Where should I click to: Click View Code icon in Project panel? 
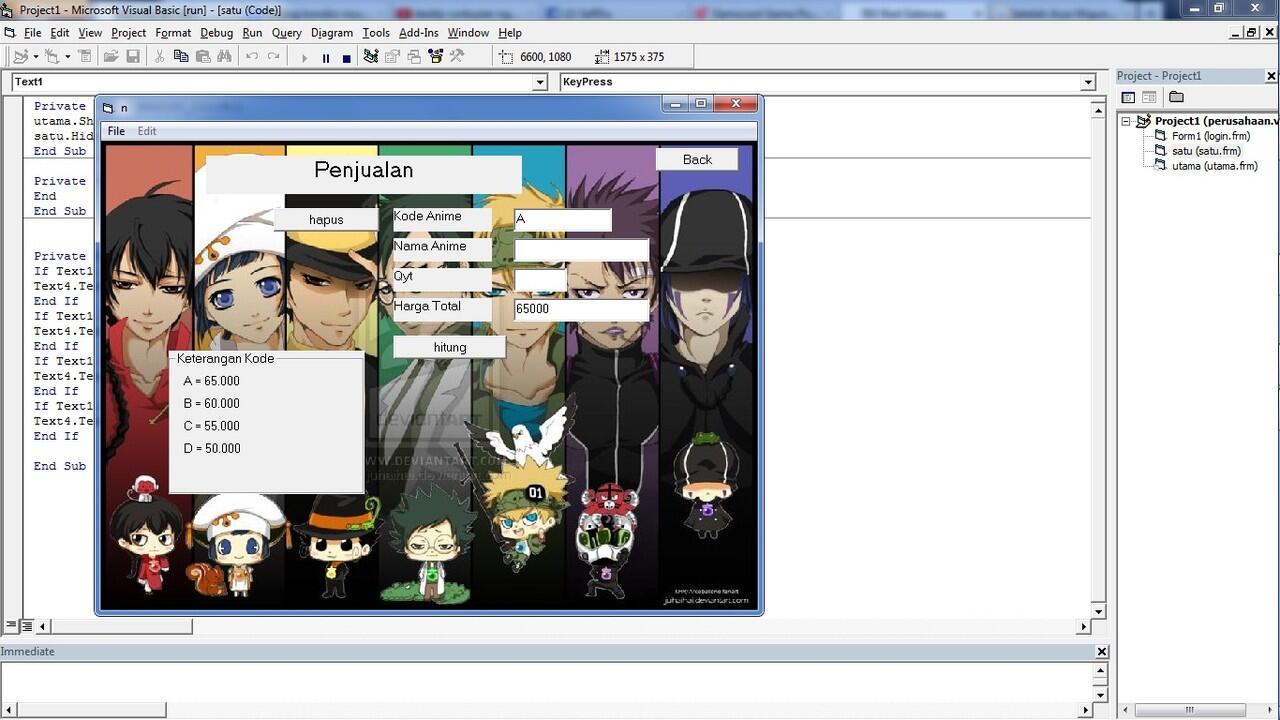tap(1128, 97)
